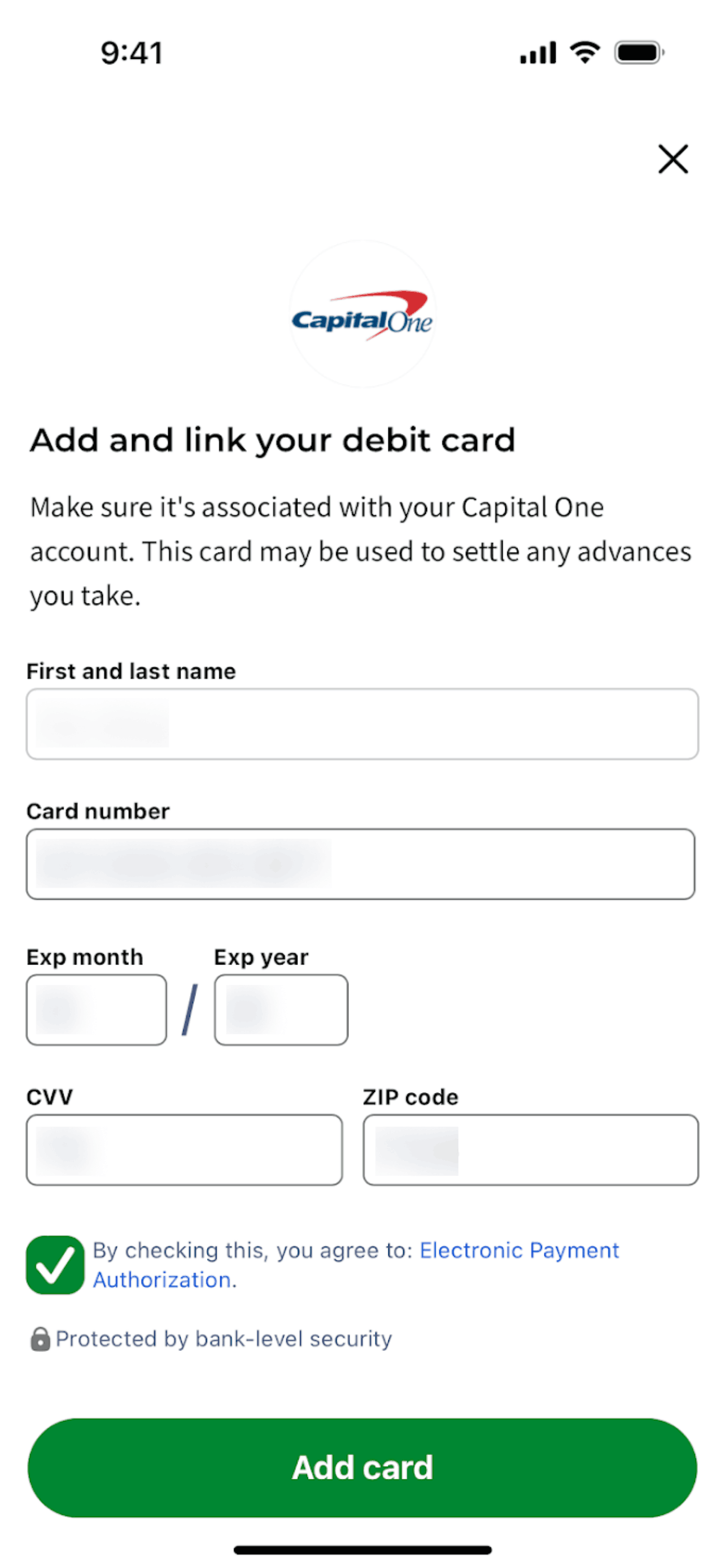The image size is (725, 1568).
Task: Click the Exp year field
Action: pyautogui.click(x=281, y=1010)
